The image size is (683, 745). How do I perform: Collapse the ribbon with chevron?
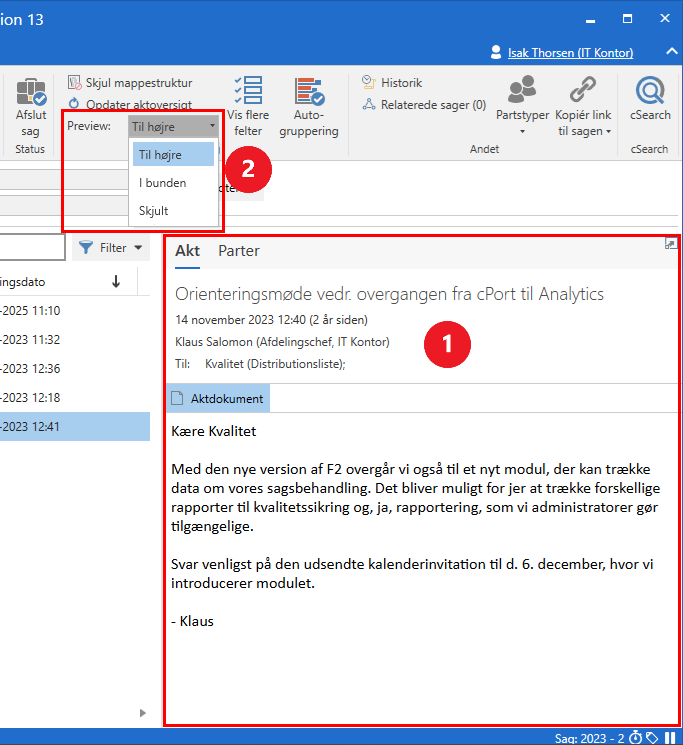(x=672, y=51)
